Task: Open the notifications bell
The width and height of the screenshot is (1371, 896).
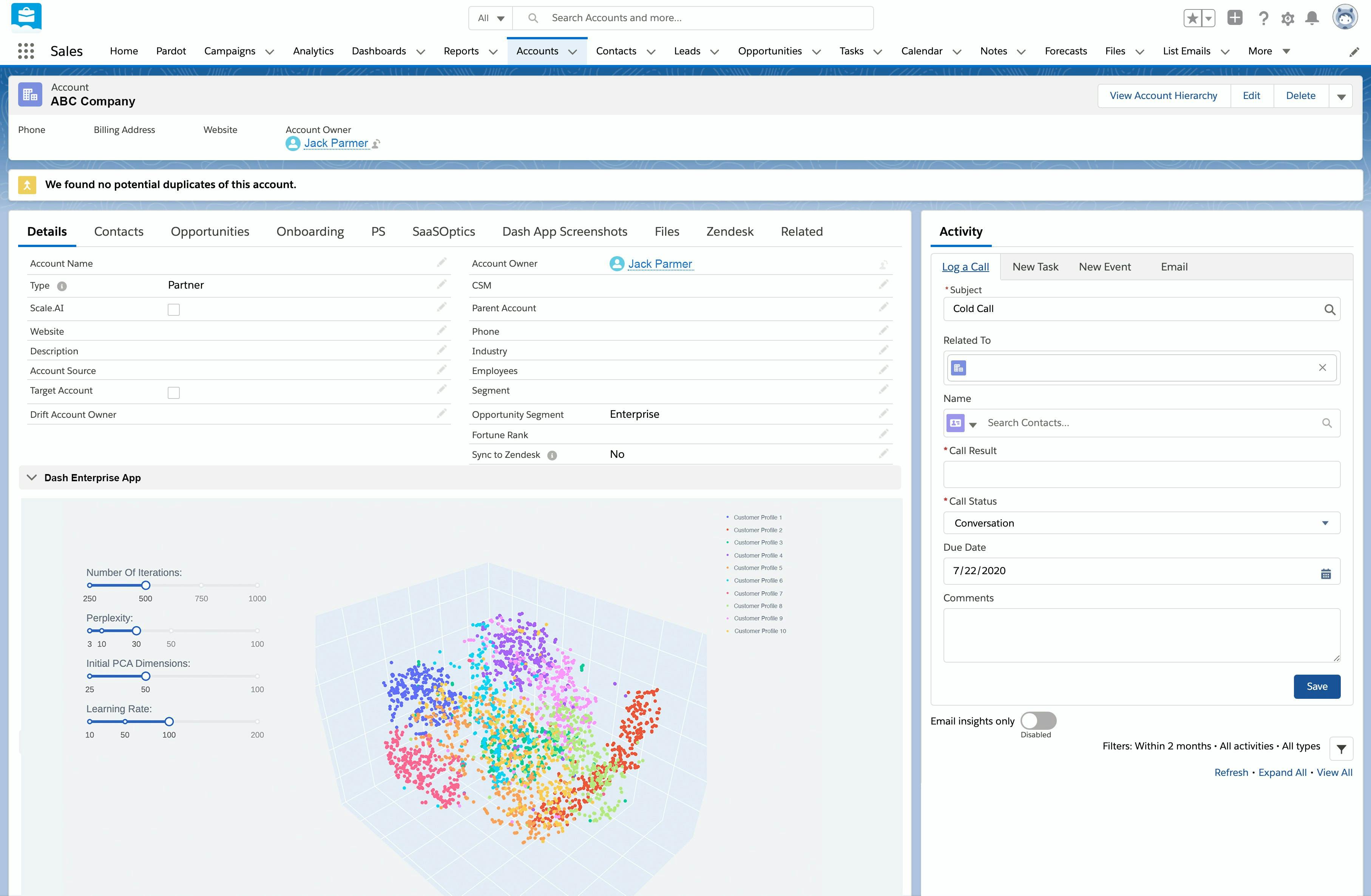Action: tap(1312, 18)
